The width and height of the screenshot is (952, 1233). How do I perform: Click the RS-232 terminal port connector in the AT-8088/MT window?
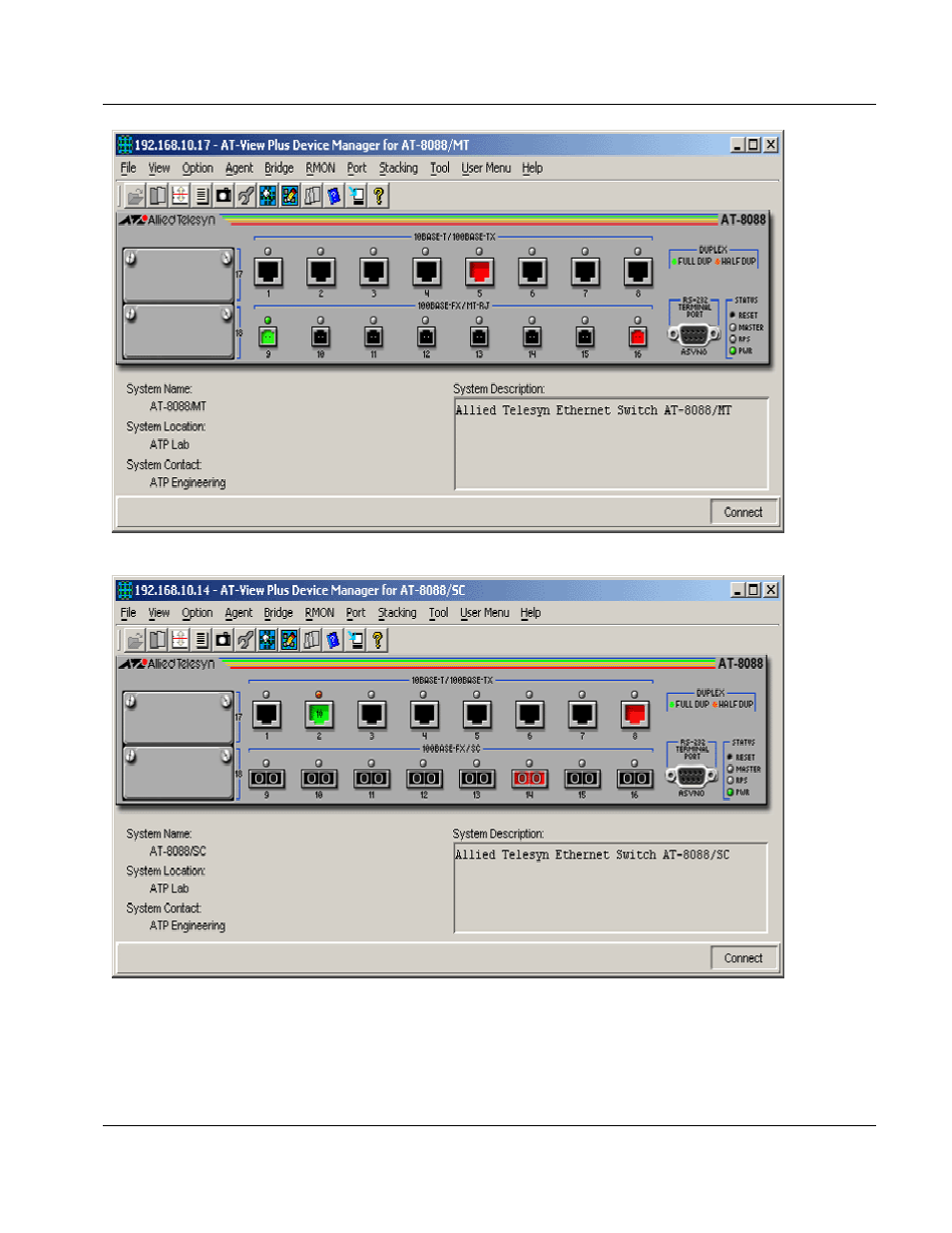coord(694,334)
